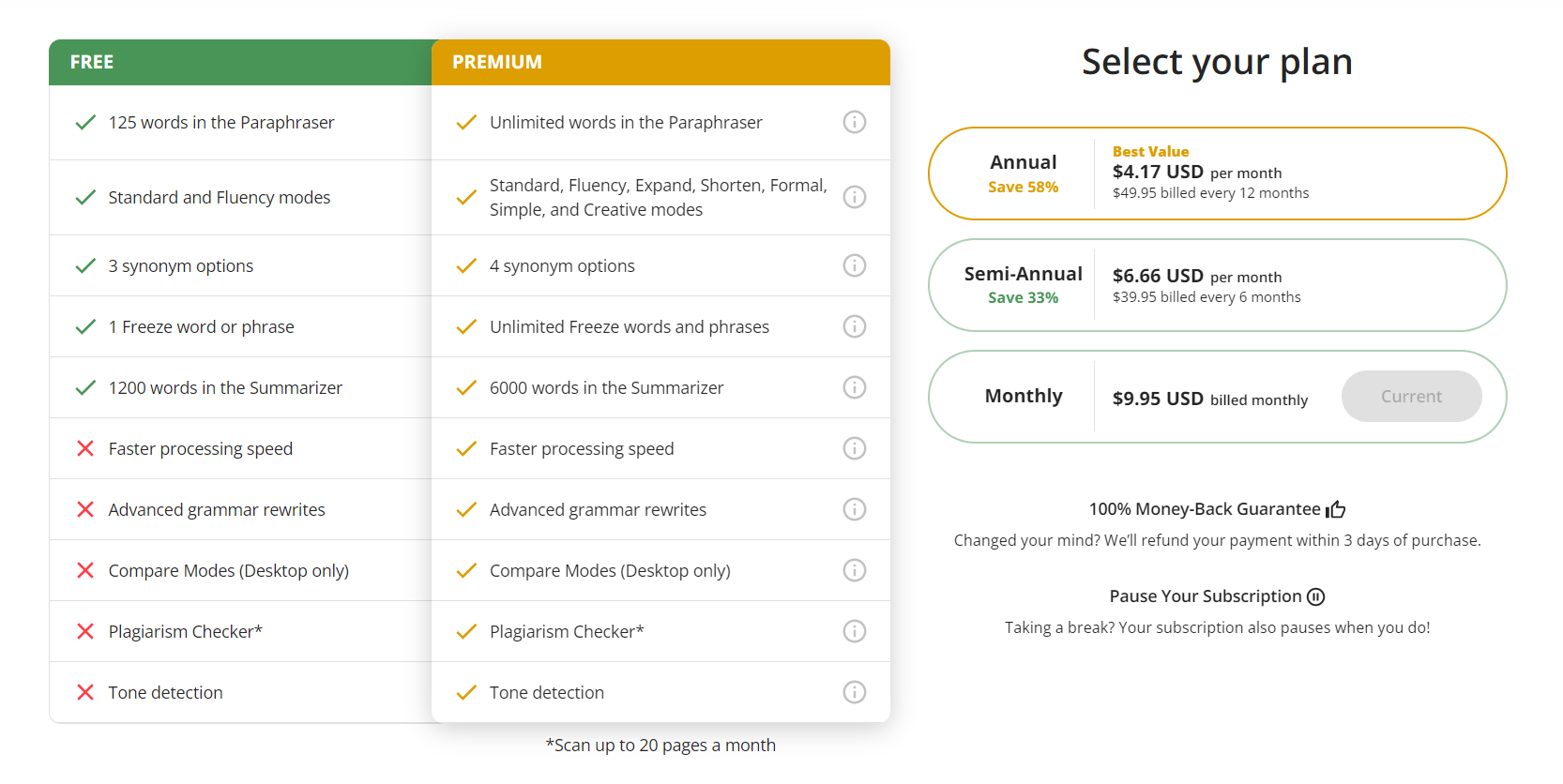
Task: Select the PREMIUM column header
Action: [496, 62]
